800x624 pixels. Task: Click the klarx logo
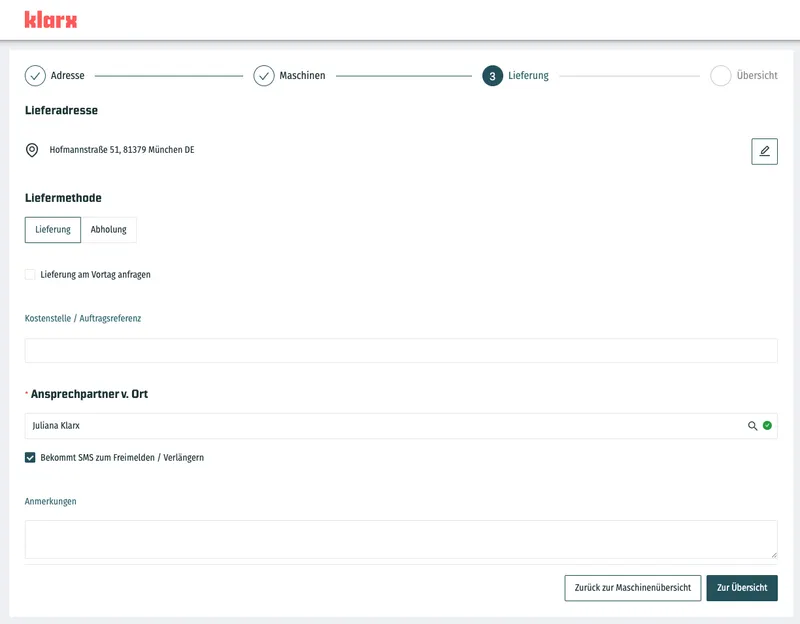(51, 20)
